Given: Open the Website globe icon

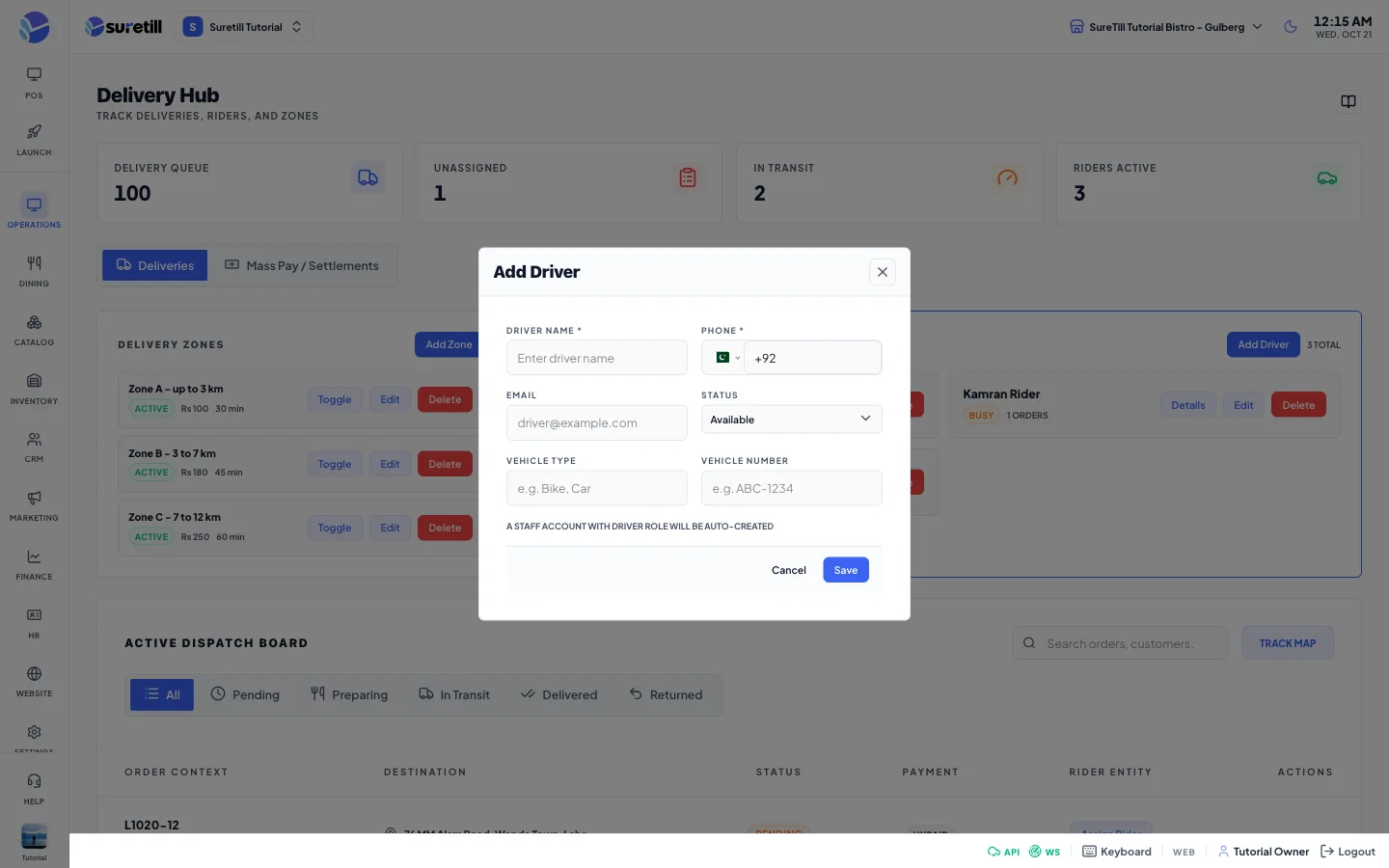Looking at the screenshot, I should tap(34, 680).
